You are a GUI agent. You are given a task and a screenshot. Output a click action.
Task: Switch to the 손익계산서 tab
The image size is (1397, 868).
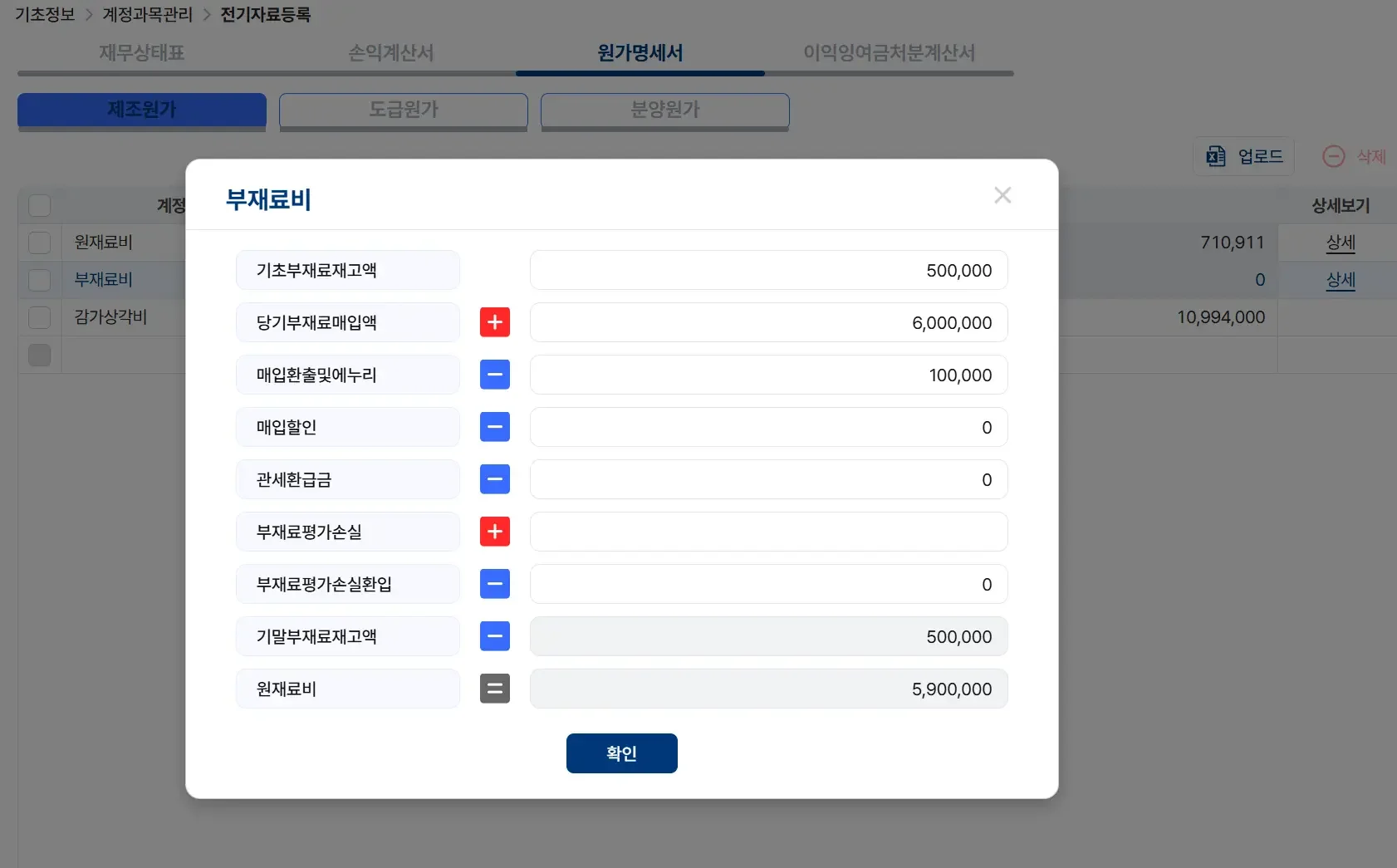click(x=391, y=53)
